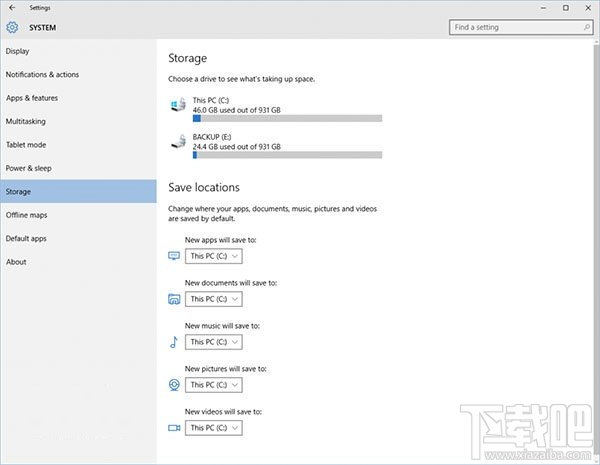Open the About page
600x465 pixels.
point(78,262)
